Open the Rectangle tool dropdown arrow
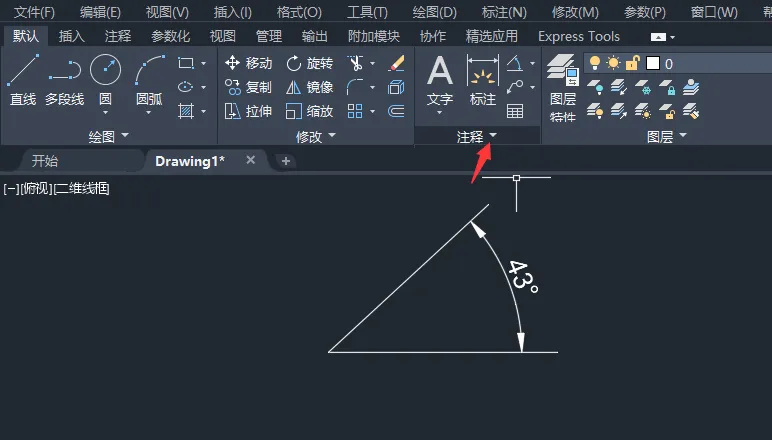The height and width of the screenshot is (440, 772). (x=203, y=63)
